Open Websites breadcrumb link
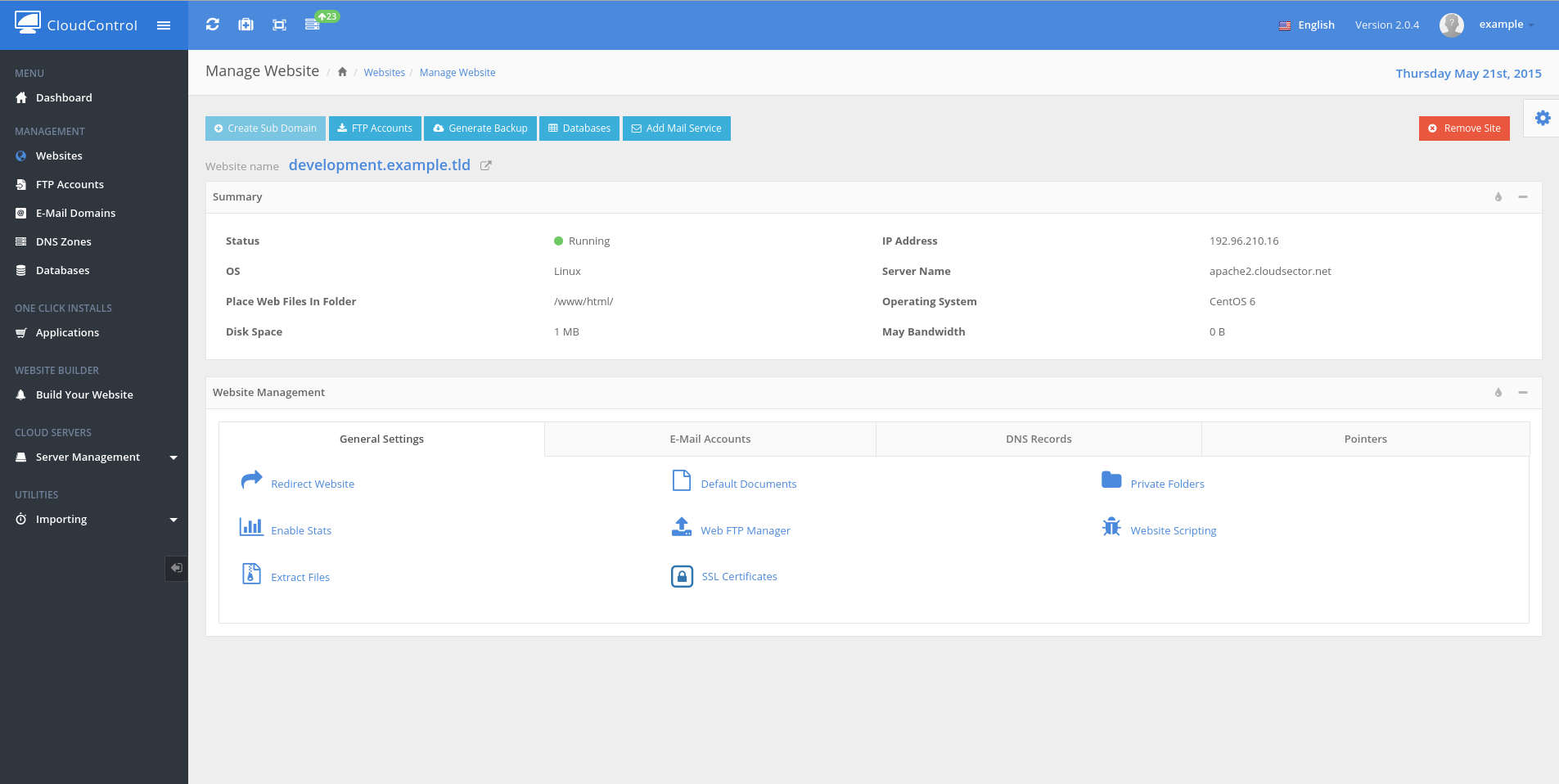This screenshot has height=784, width=1559. [385, 73]
